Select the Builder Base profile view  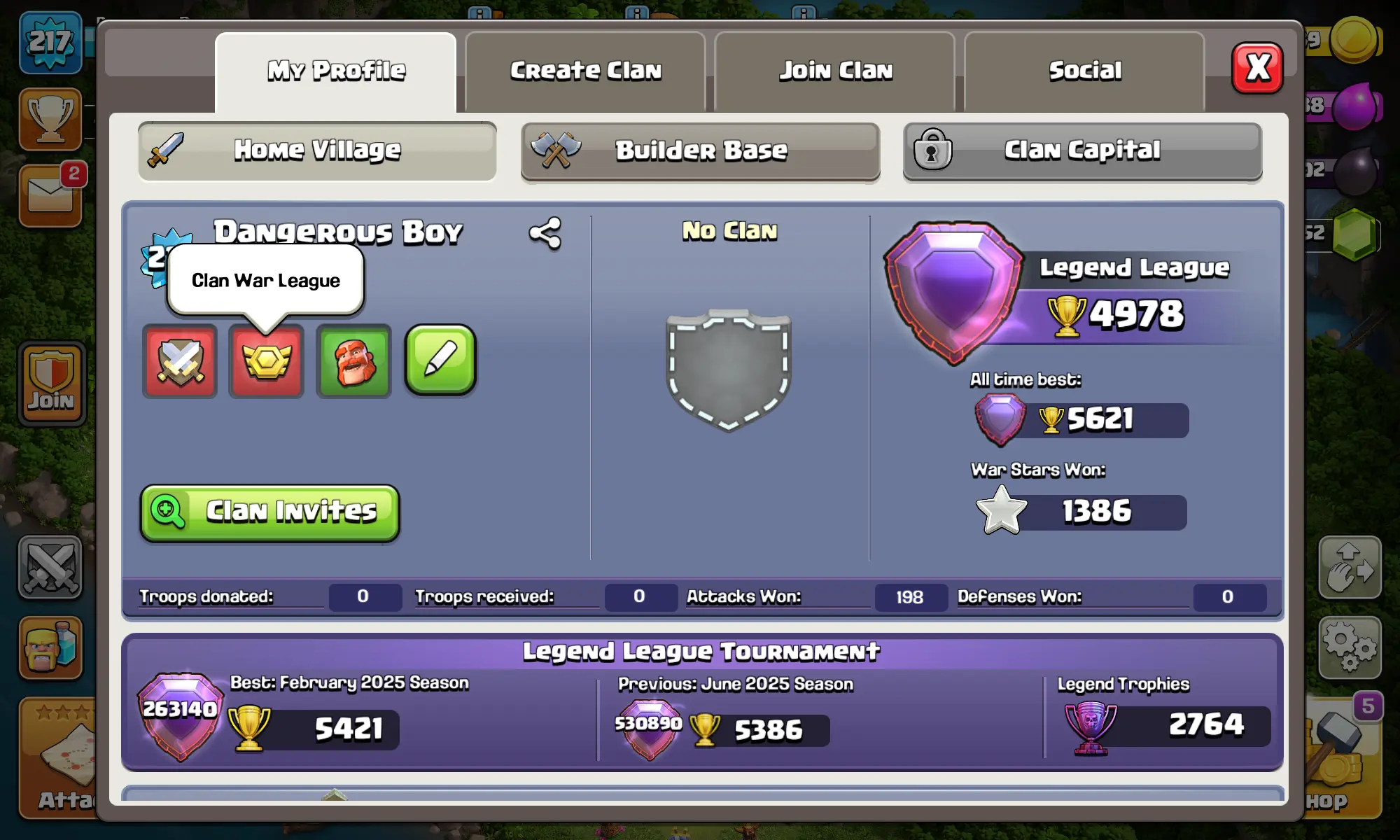click(700, 151)
